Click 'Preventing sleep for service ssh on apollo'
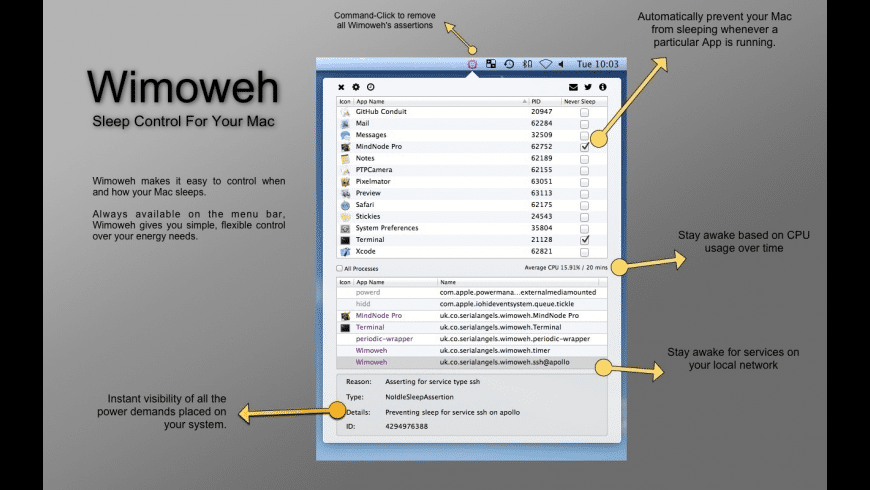 [x=453, y=412]
